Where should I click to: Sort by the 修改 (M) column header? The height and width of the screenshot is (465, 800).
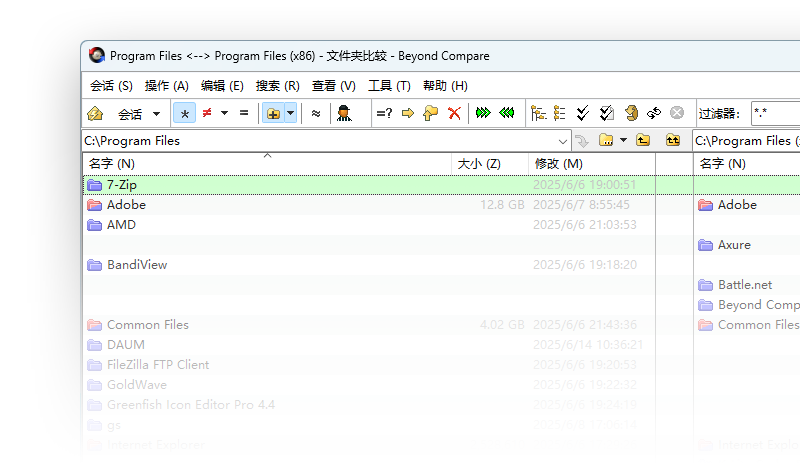click(558, 163)
